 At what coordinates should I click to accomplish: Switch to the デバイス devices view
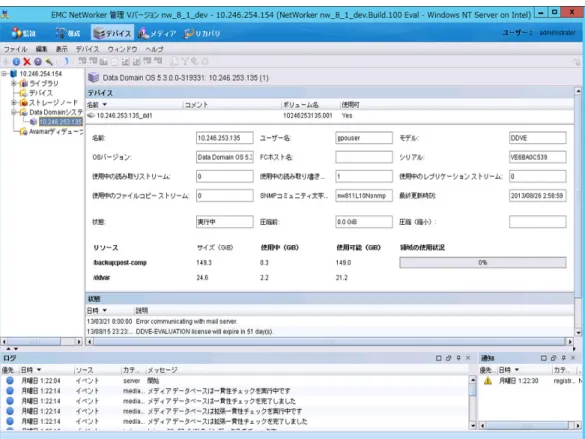coord(112,33)
